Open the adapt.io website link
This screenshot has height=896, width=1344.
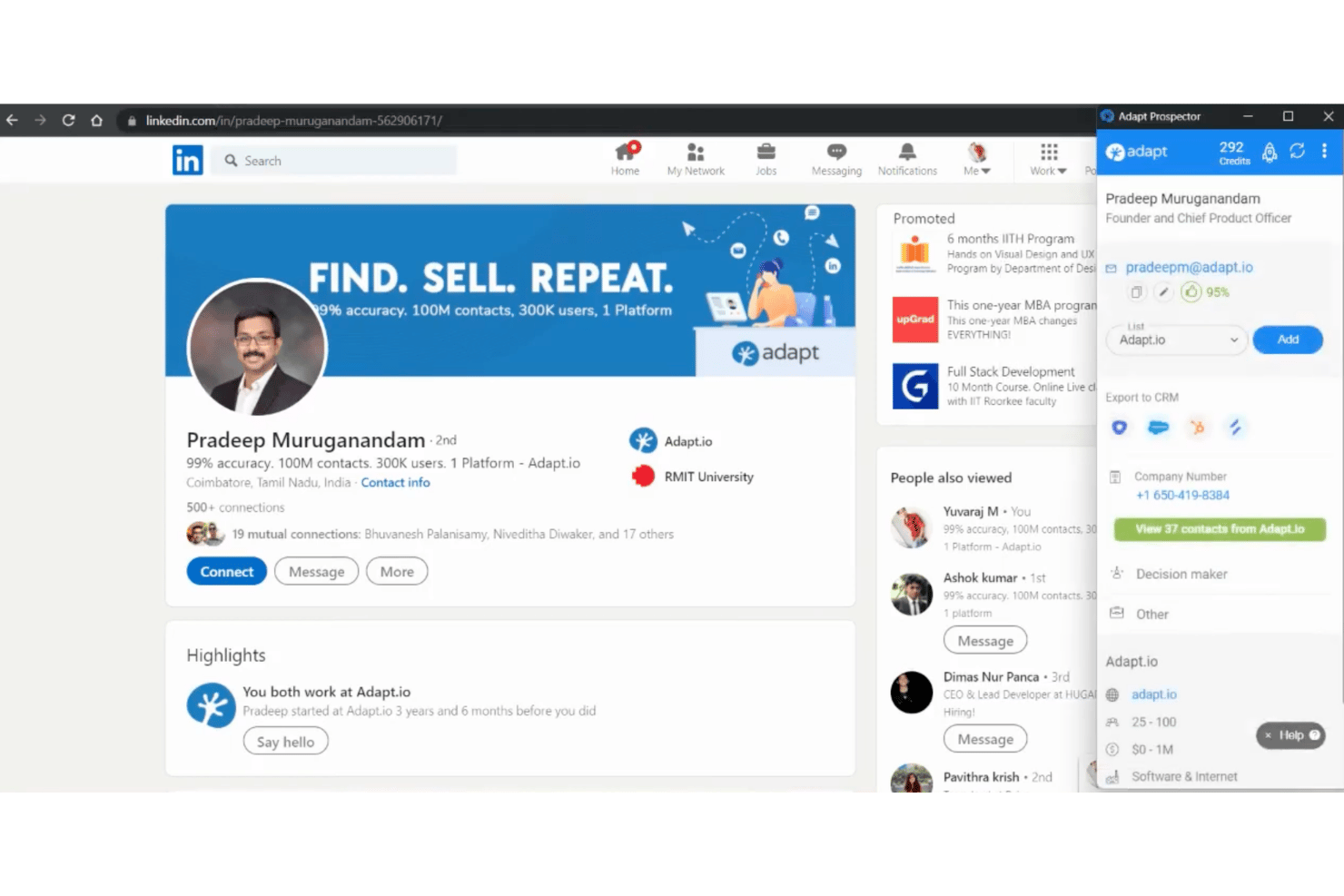tap(1153, 694)
